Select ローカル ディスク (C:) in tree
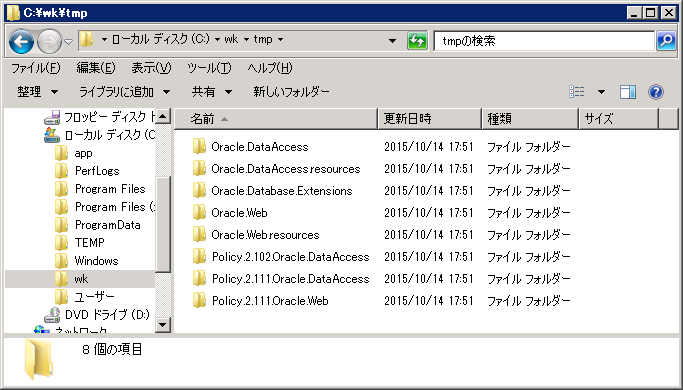 pyautogui.click(x=99, y=135)
